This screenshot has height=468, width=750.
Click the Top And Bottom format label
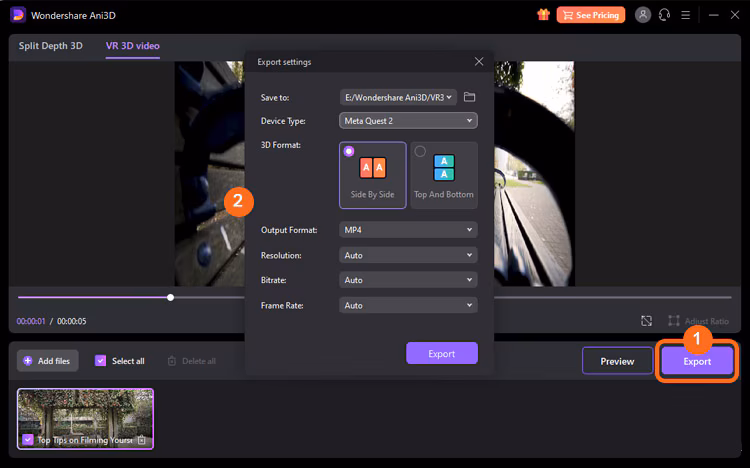[x=444, y=194]
